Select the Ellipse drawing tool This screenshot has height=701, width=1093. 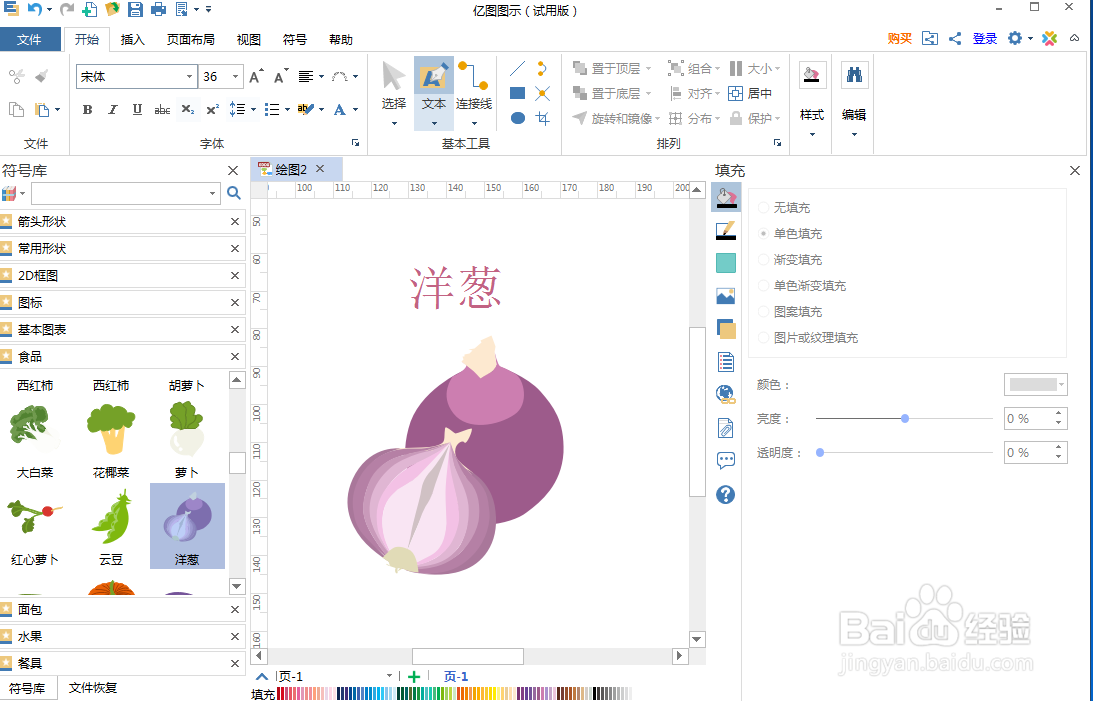pyautogui.click(x=517, y=118)
